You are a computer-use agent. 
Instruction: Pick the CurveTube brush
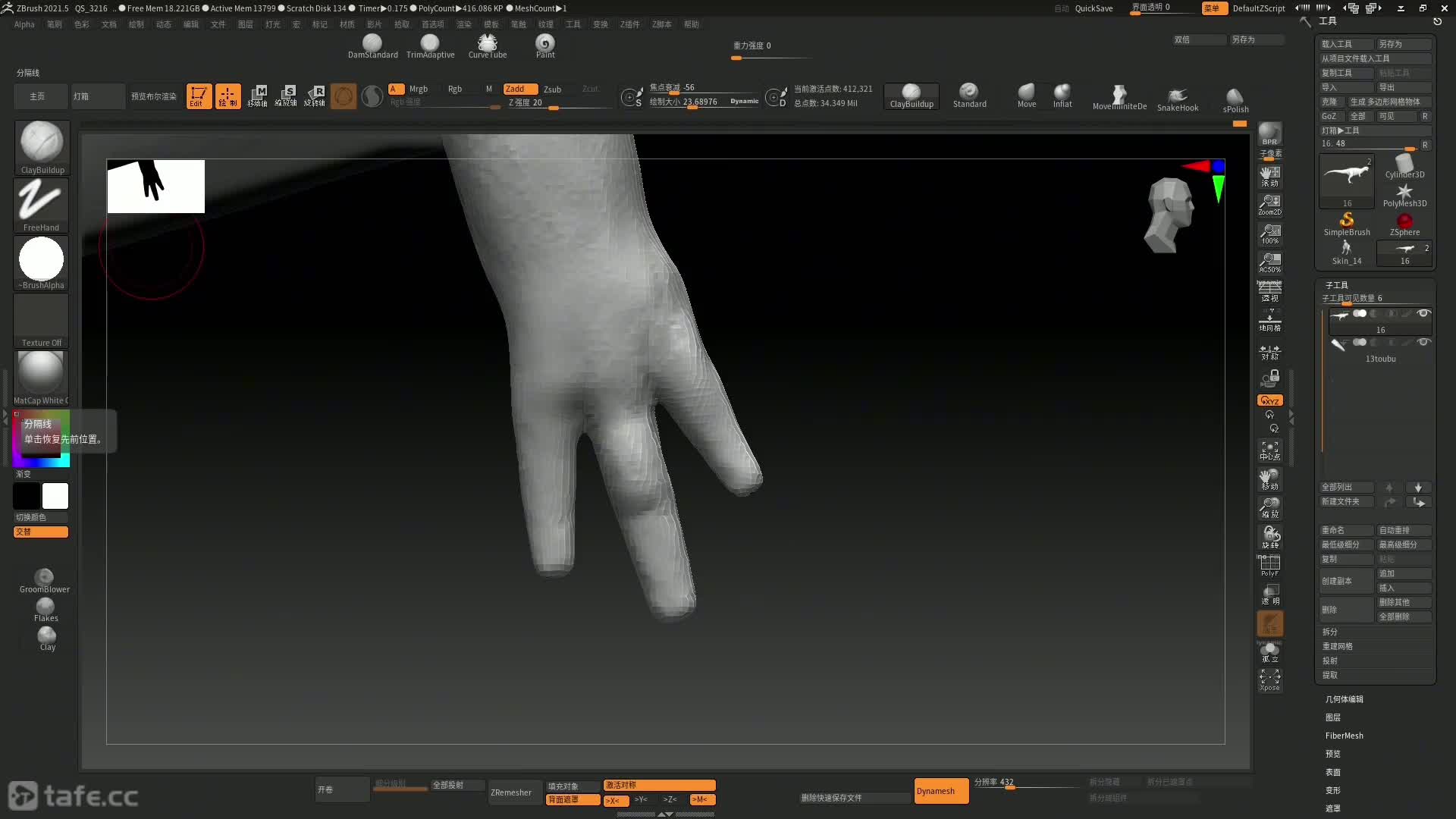pyautogui.click(x=488, y=46)
